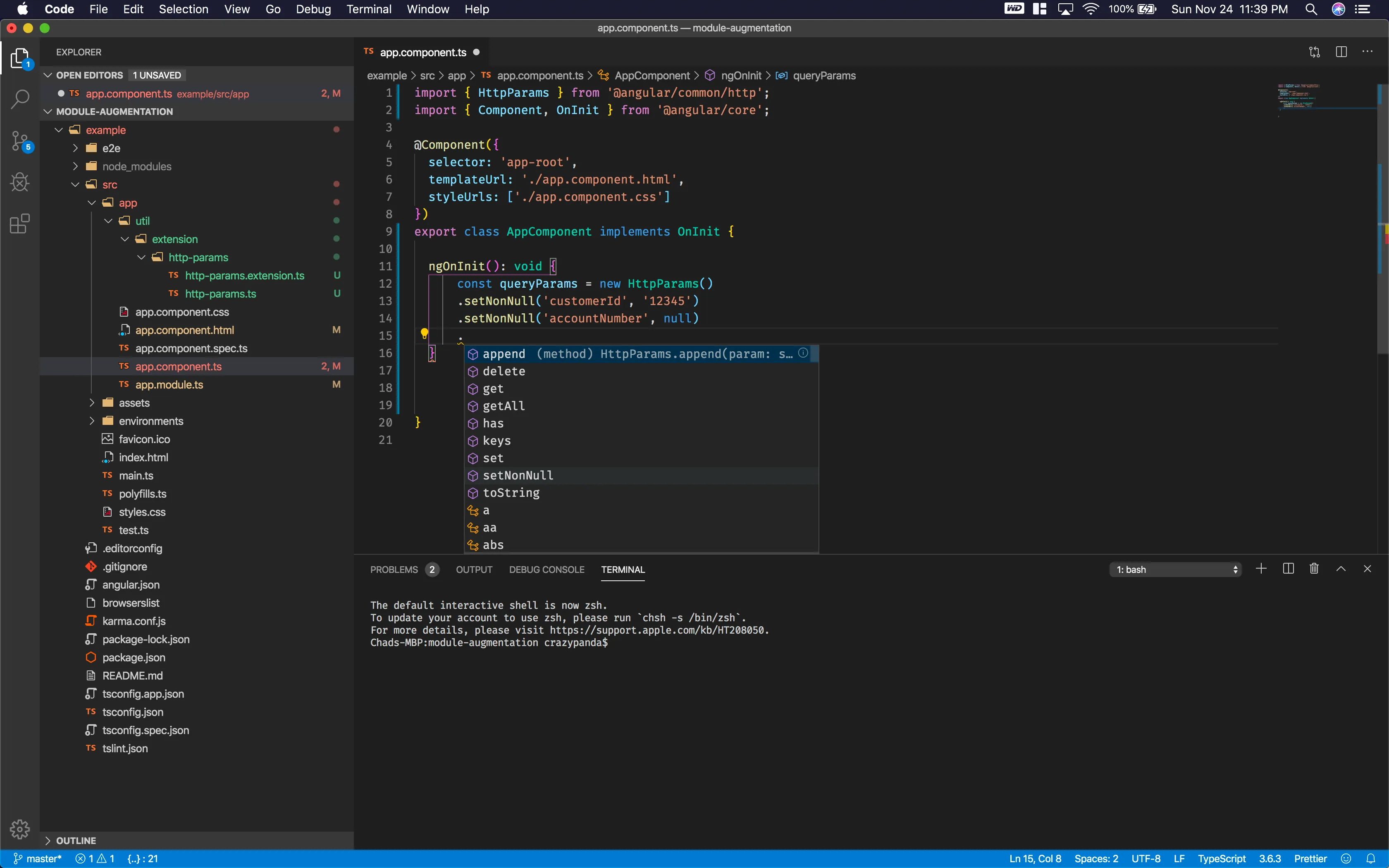
Task: Select setNonNull in the suggestion list
Action: 518,475
